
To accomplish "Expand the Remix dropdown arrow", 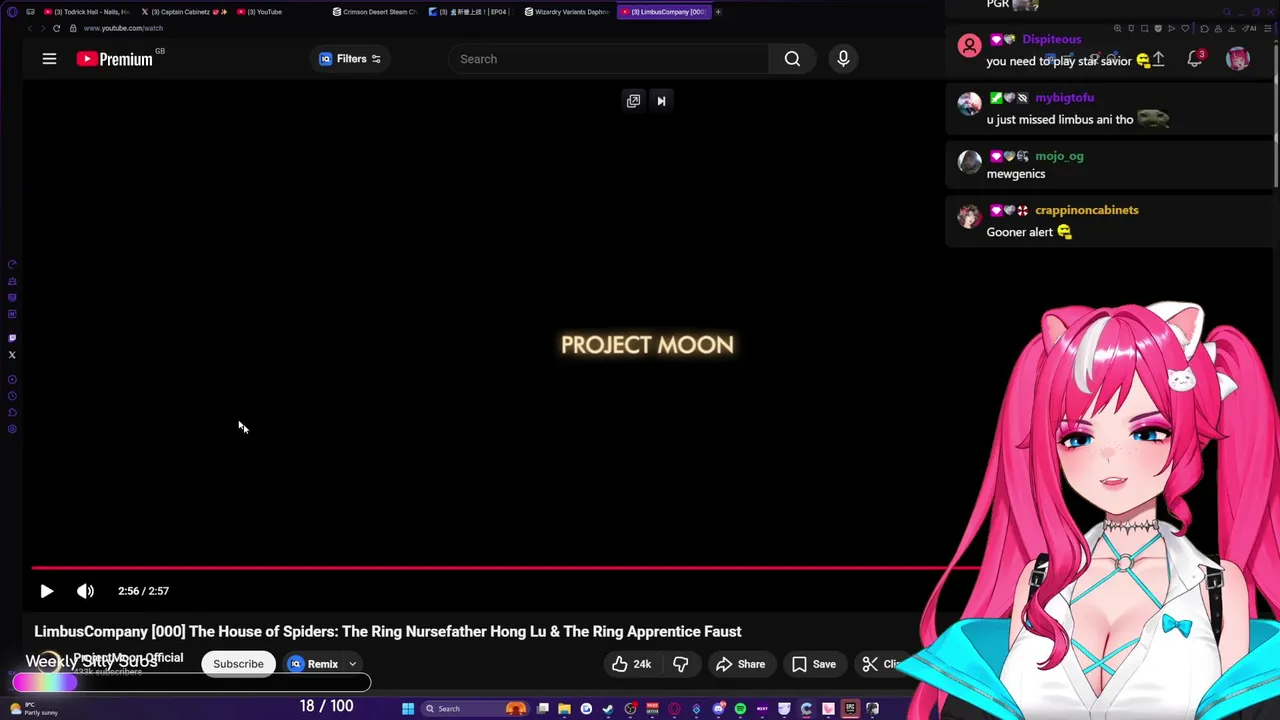I will (352, 664).
